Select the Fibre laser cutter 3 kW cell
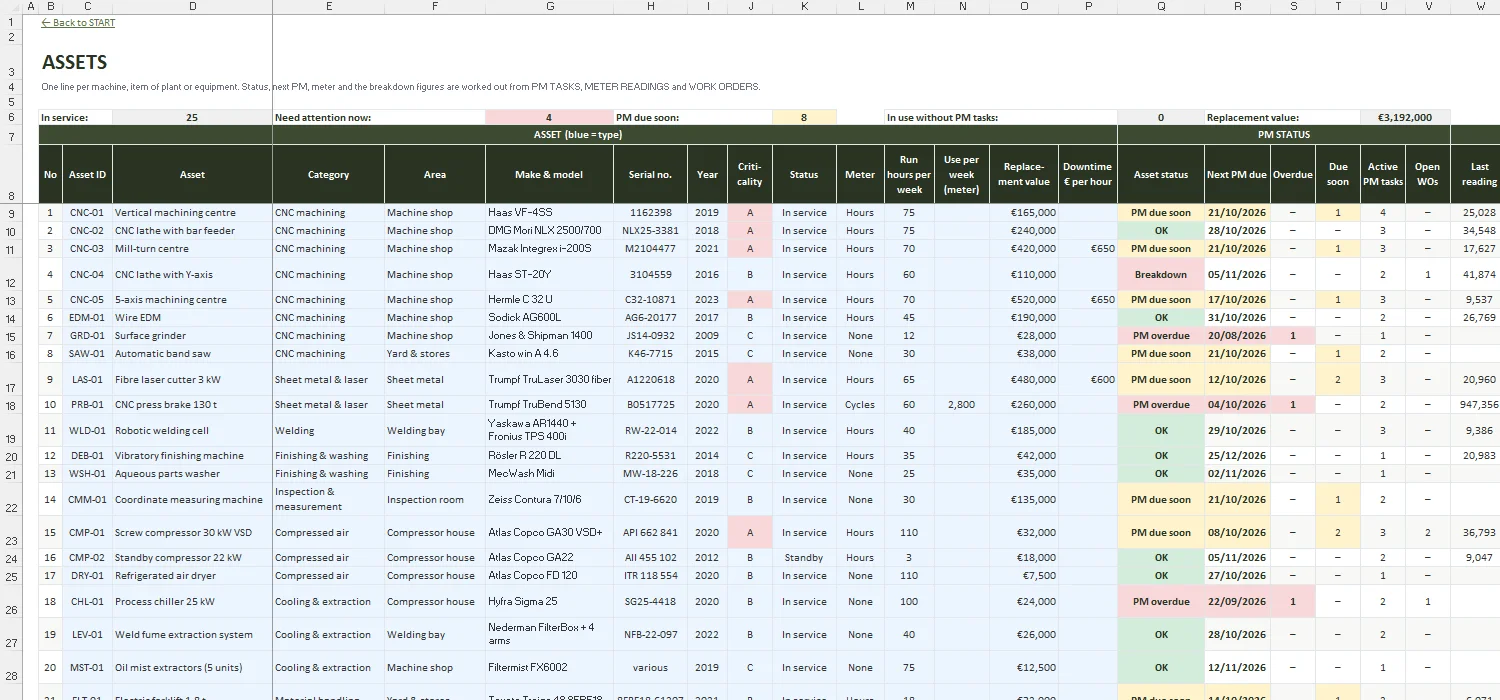Image resolution: width=1500 pixels, height=700 pixels. click(x=192, y=380)
